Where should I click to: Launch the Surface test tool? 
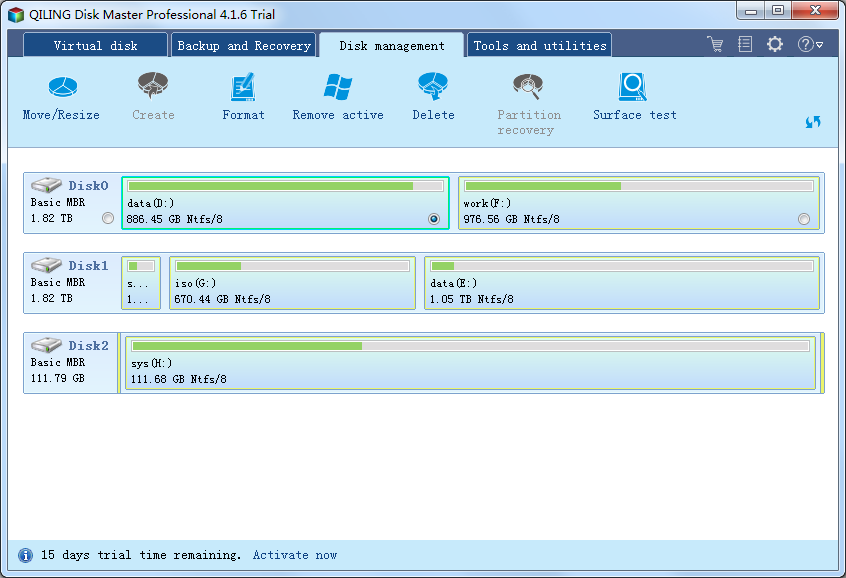pos(633,87)
